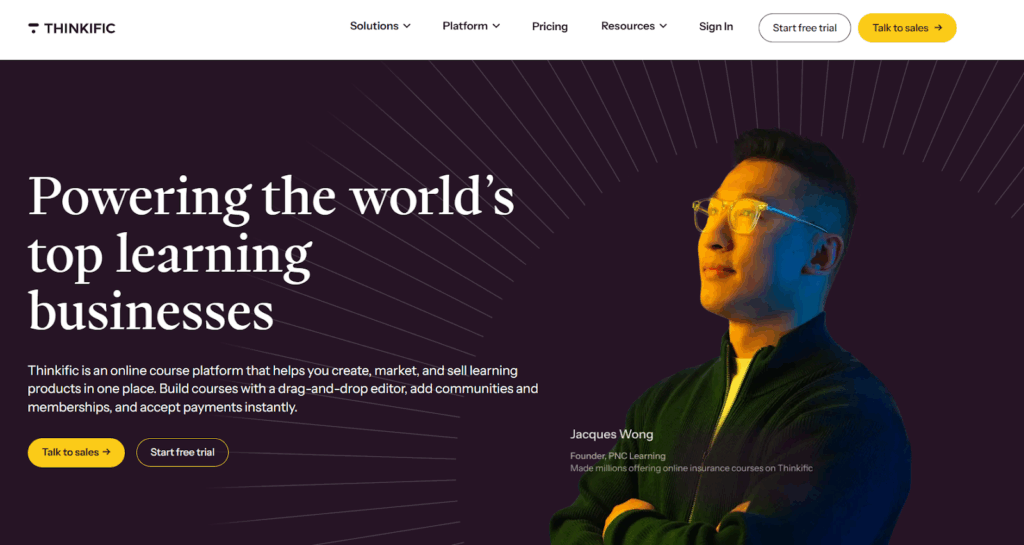This screenshot has width=1024, height=545.
Task: Click the Sign In link
Action: [716, 27]
